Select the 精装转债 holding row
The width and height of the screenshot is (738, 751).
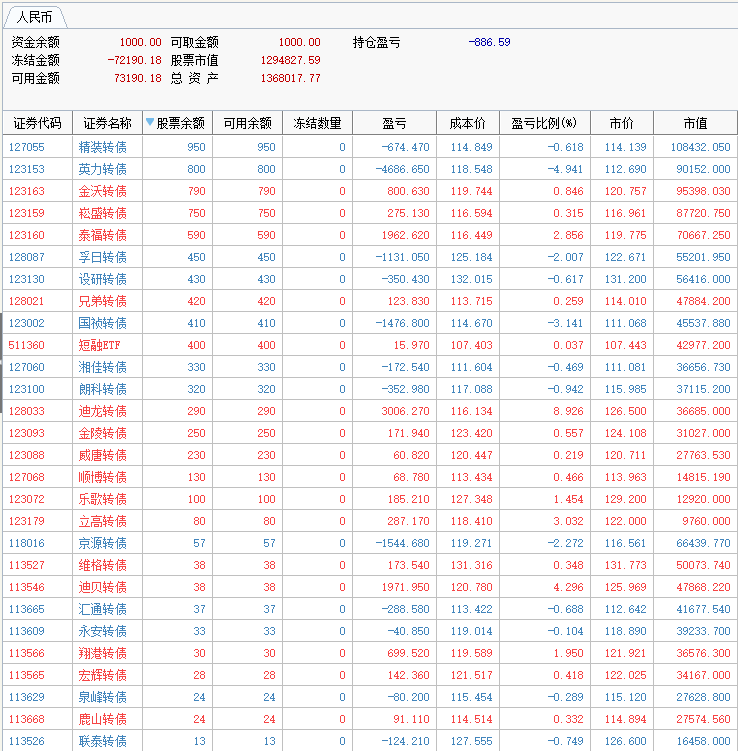pyautogui.click(x=102, y=147)
